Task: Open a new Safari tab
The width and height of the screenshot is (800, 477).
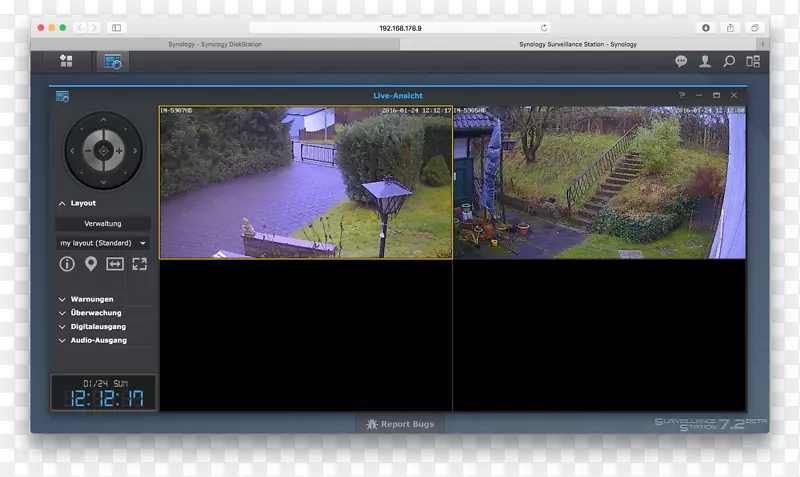Action: (763, 44)
